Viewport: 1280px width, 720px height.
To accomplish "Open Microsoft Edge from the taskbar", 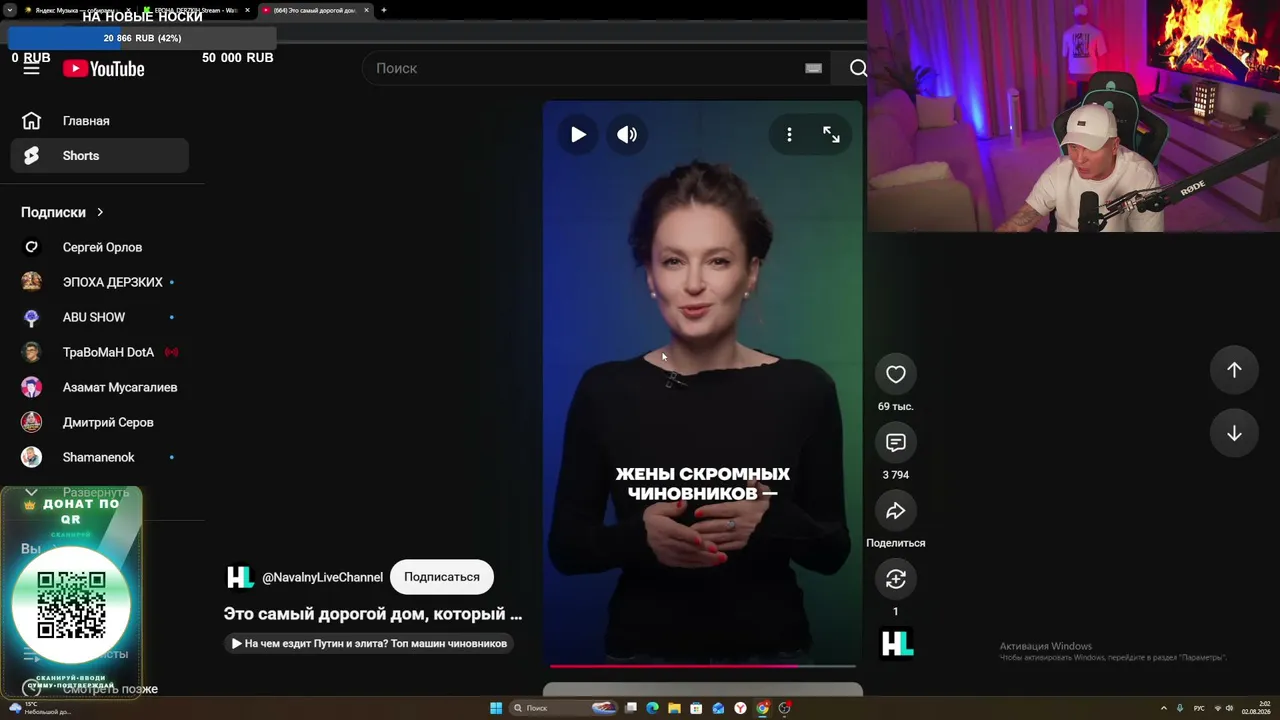I will point(653,708).
